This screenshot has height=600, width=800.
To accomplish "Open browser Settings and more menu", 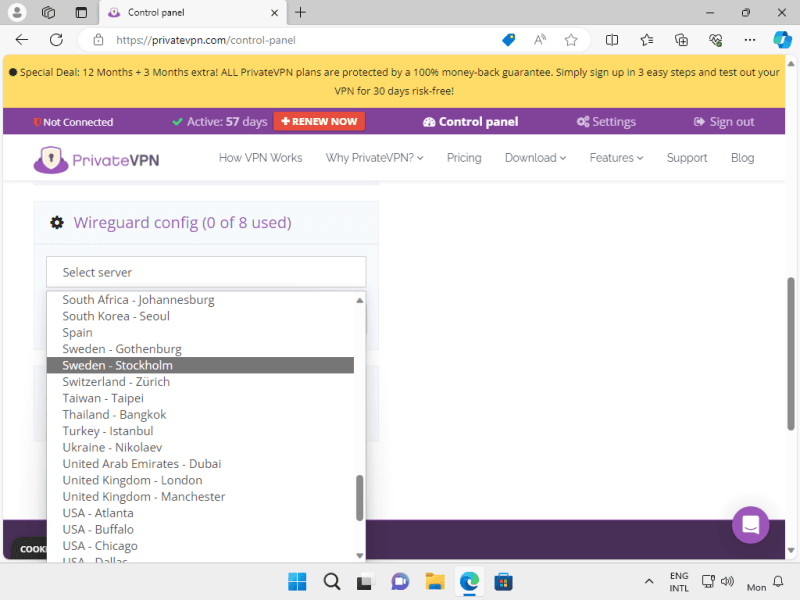I will point(749,40).
